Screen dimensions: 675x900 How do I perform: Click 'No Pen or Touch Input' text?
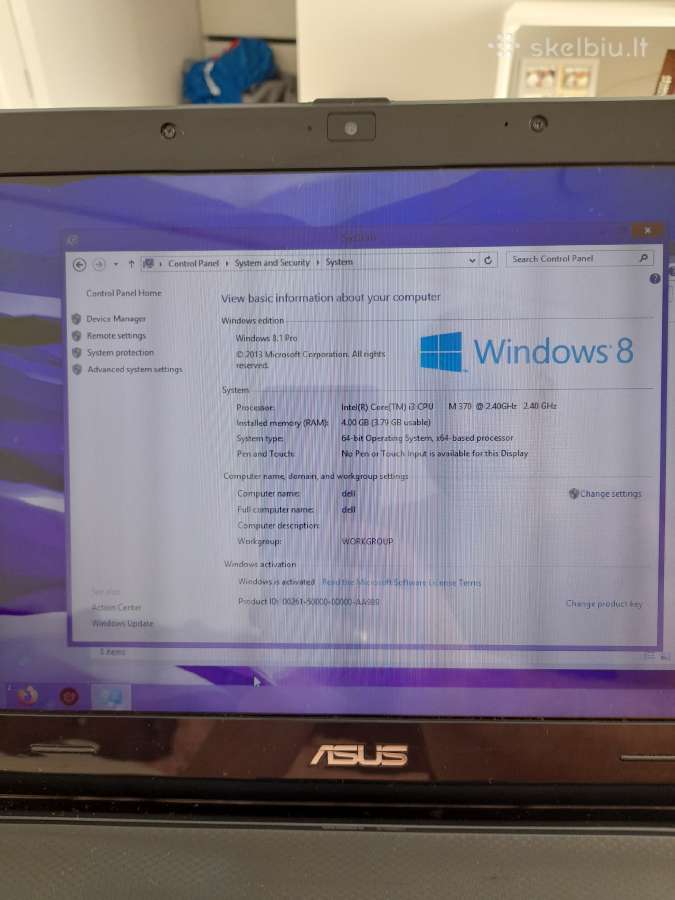tap(435, 453)
